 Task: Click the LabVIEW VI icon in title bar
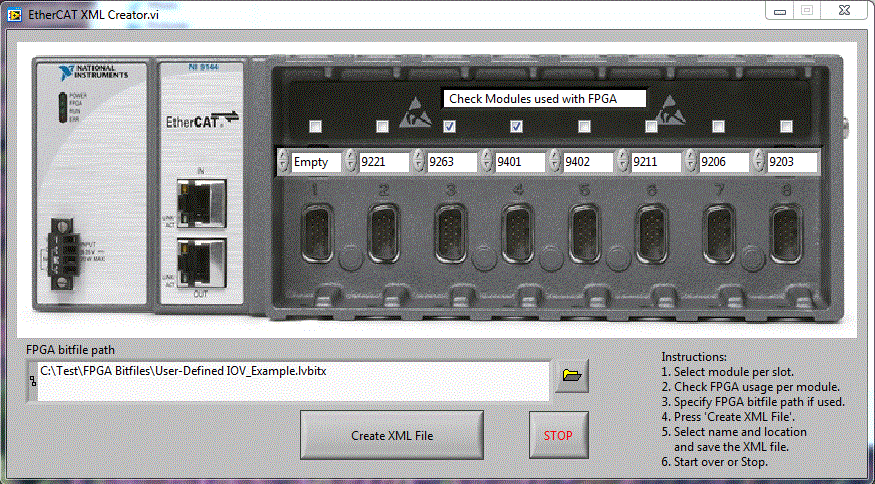coord(15,15)
